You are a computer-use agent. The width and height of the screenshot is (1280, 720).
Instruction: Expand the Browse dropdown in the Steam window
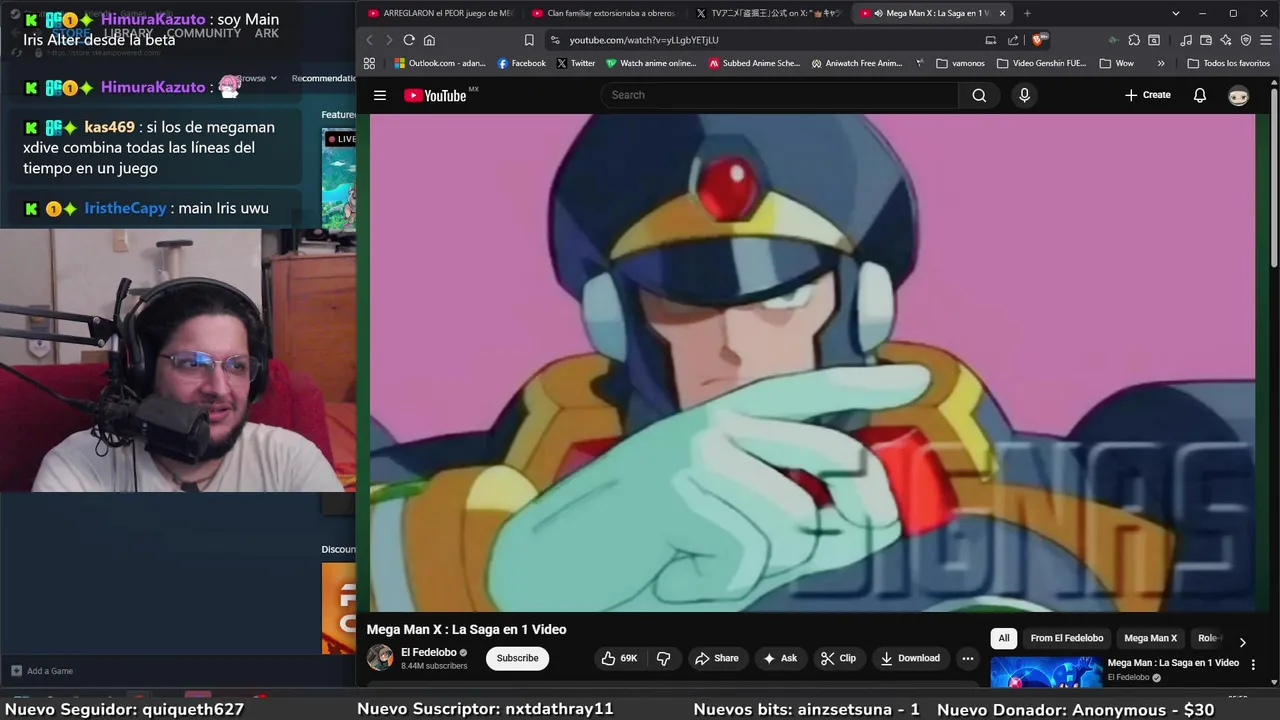(x=257, y=78)
